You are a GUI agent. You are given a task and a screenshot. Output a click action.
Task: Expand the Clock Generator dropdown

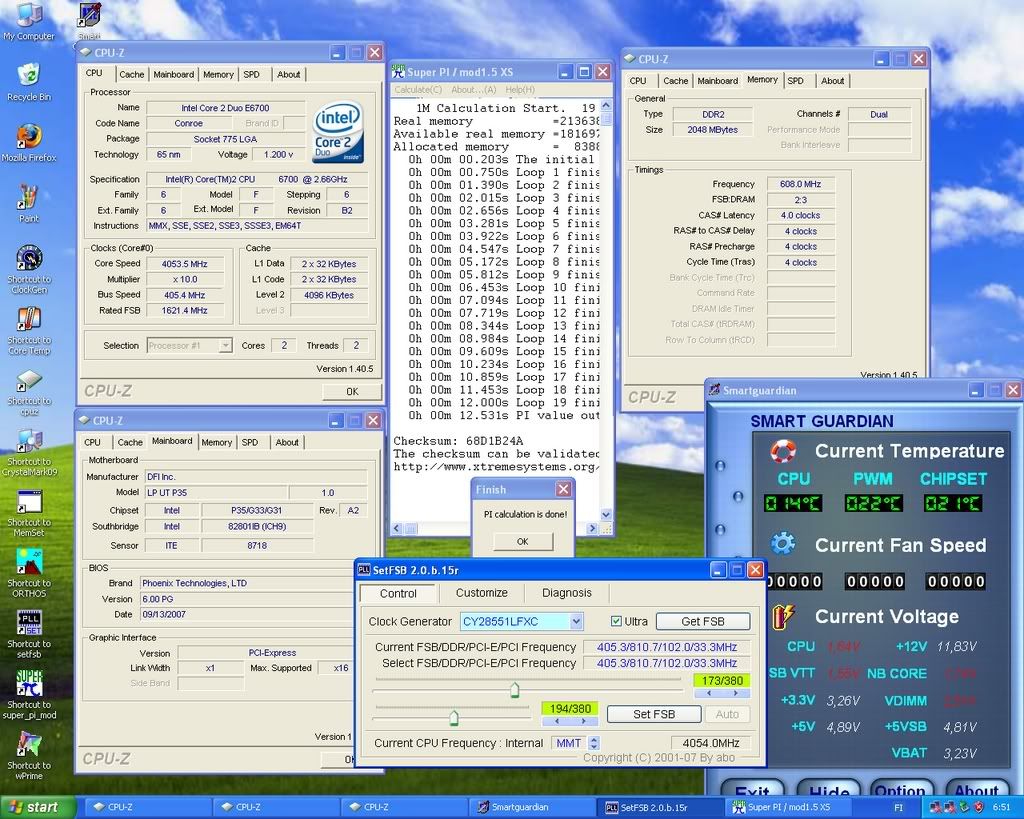tap(575, 621)
